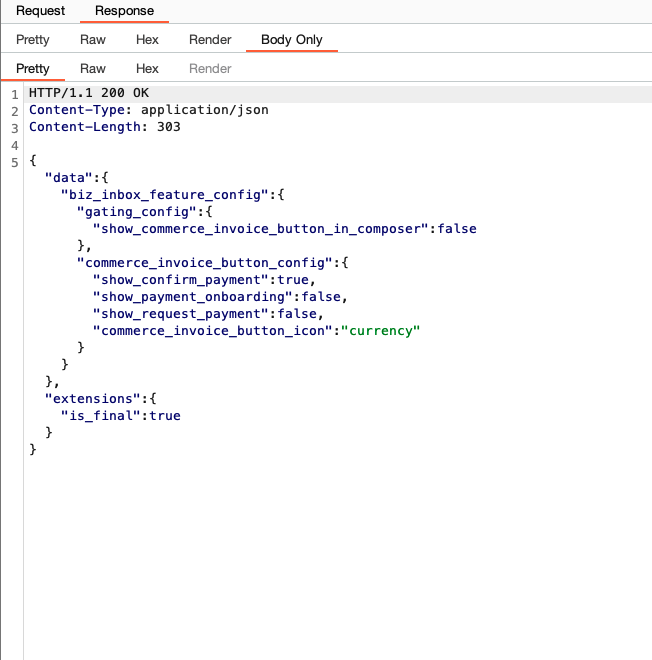Select Hex in the upper tab row
This screenshot has height=660, width=652.
[x=147, y=40]
